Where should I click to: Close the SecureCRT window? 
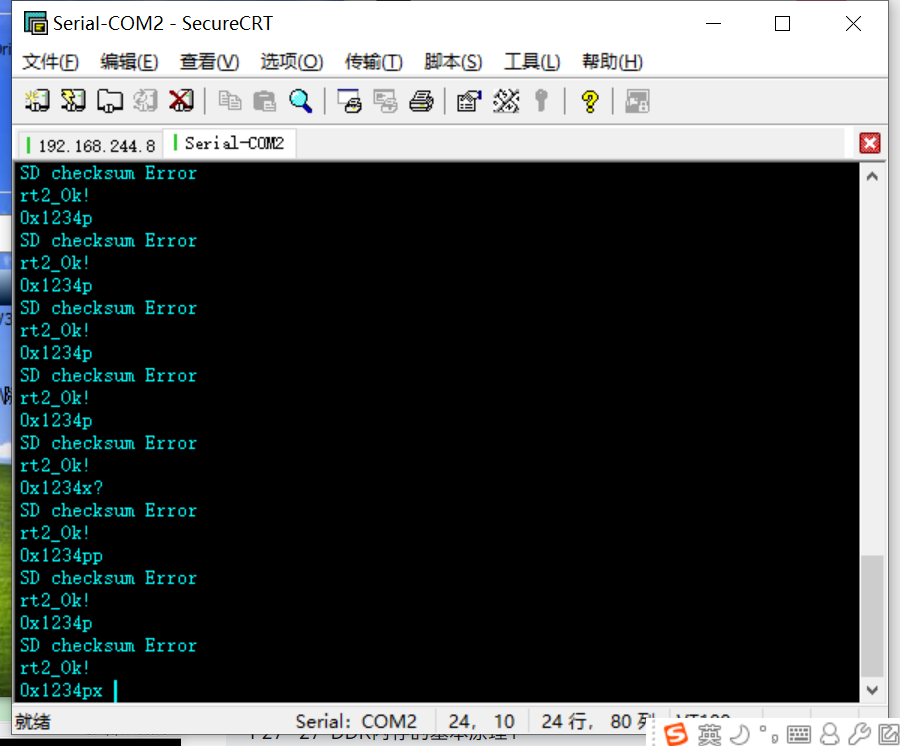click(854, 24)
